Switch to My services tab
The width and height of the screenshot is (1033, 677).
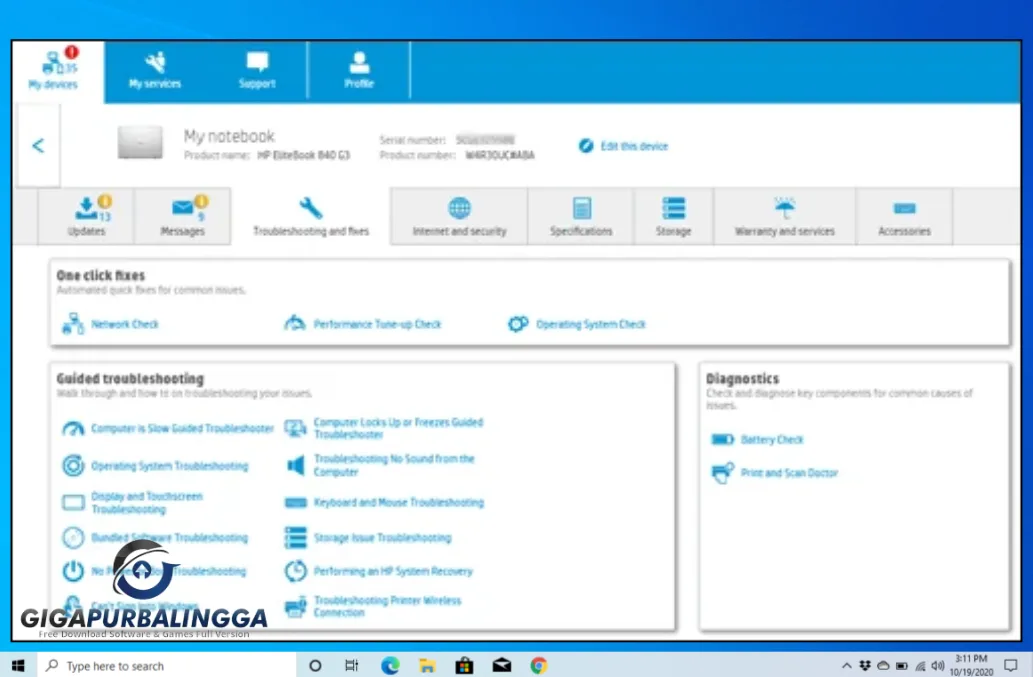tap(155, 71)
